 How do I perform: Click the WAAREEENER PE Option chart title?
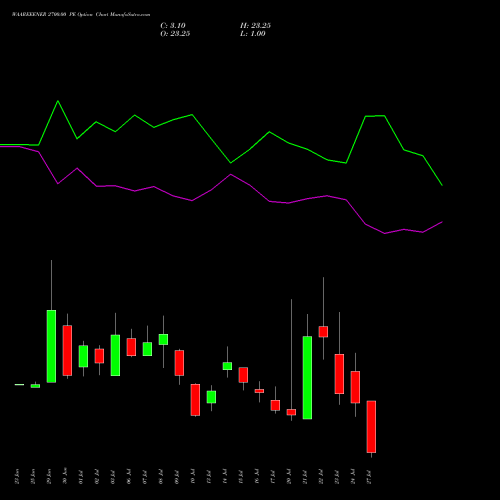(81, 15)
